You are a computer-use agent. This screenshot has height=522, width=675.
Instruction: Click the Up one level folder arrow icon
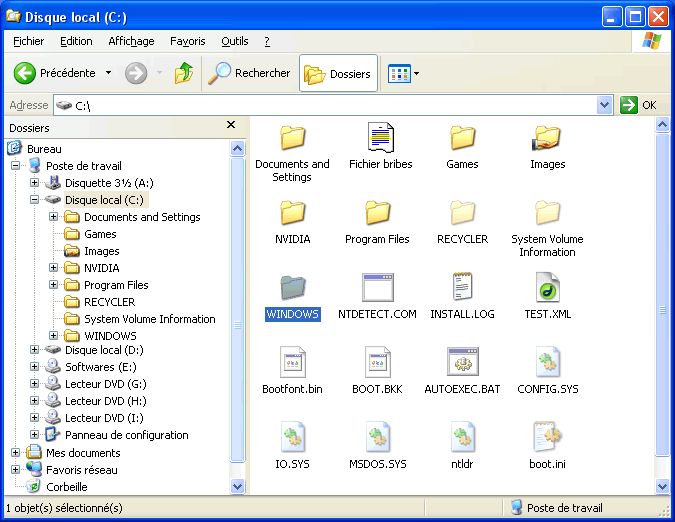click(184, 73)
